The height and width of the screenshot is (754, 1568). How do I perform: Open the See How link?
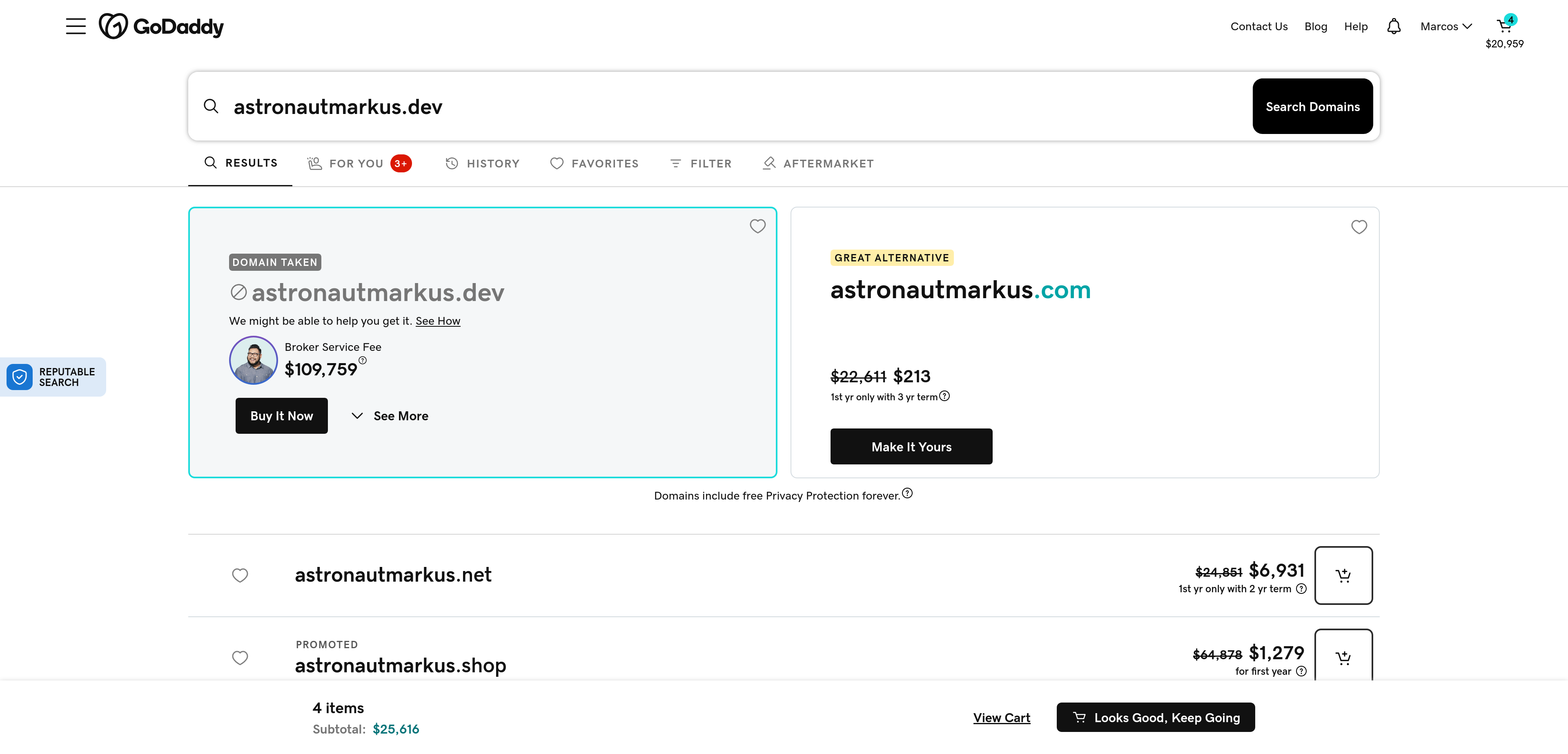438,320
